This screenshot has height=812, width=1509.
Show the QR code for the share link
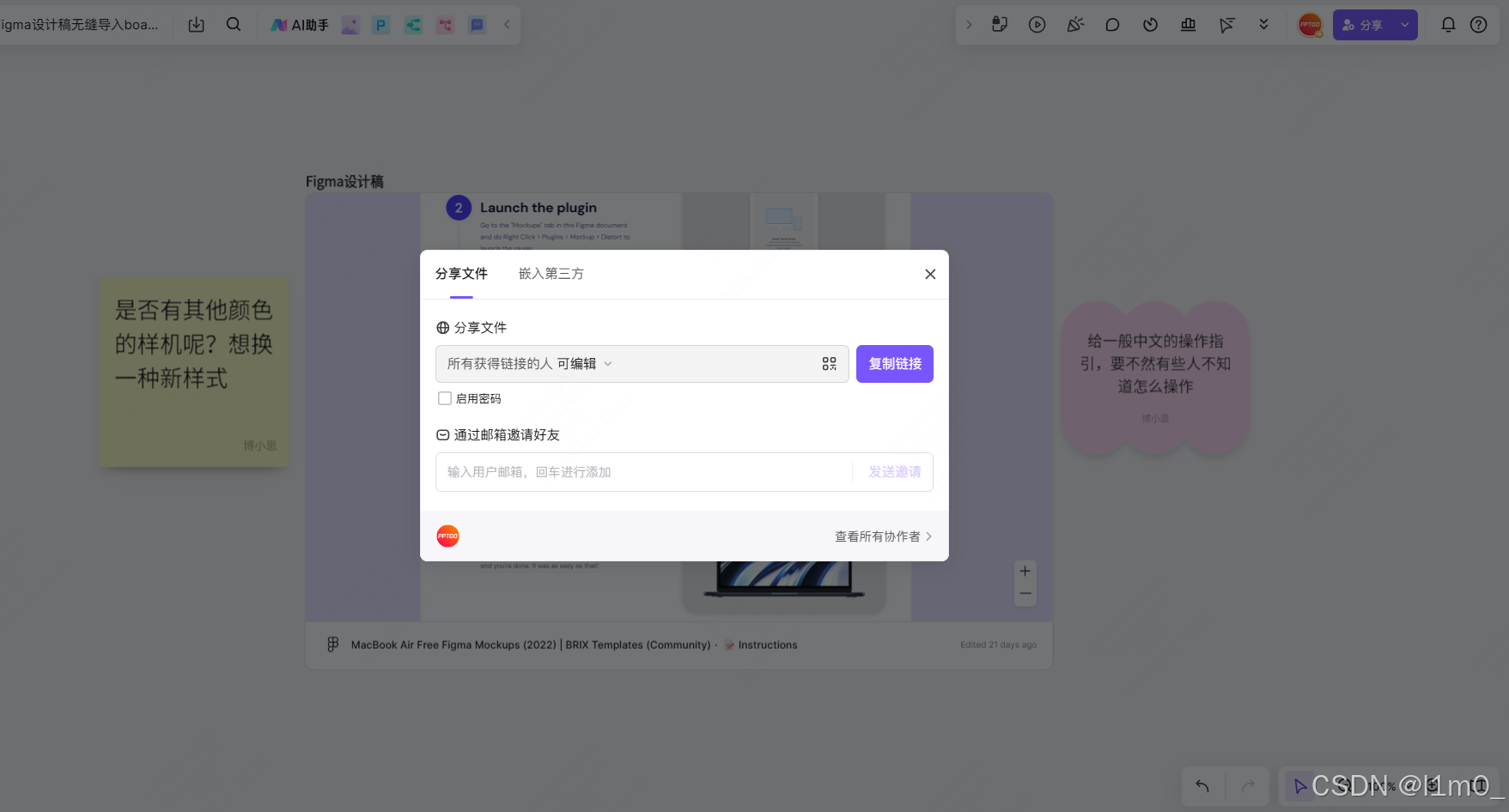tap(829, 364)
